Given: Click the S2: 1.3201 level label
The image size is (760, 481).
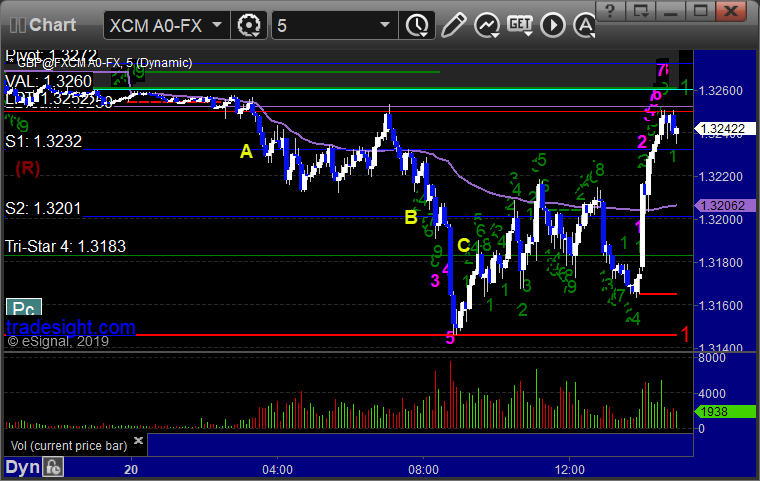Looking at the screenshot, I should click(x=43, y=208).
